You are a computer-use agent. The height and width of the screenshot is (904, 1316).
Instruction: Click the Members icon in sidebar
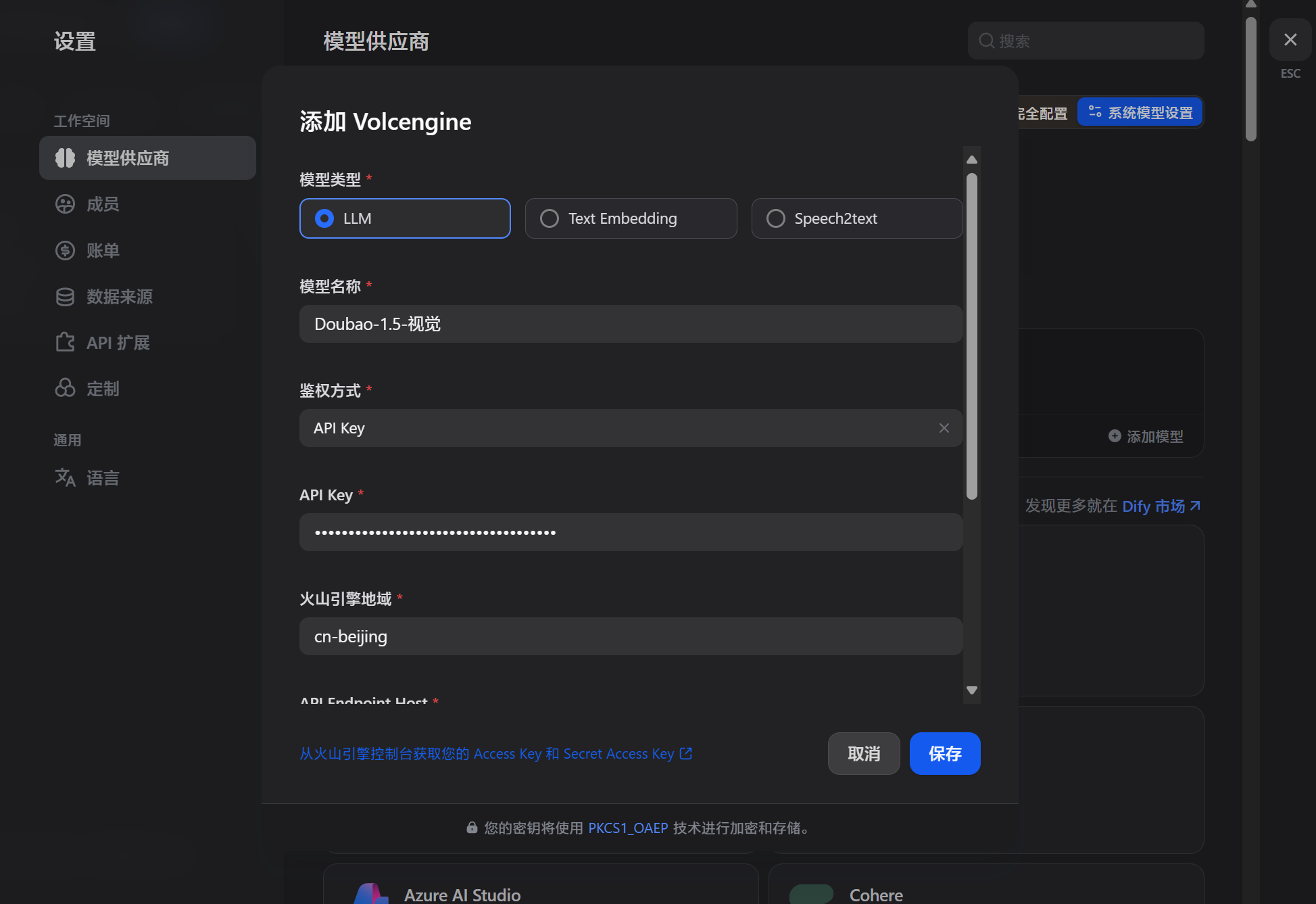65,204
